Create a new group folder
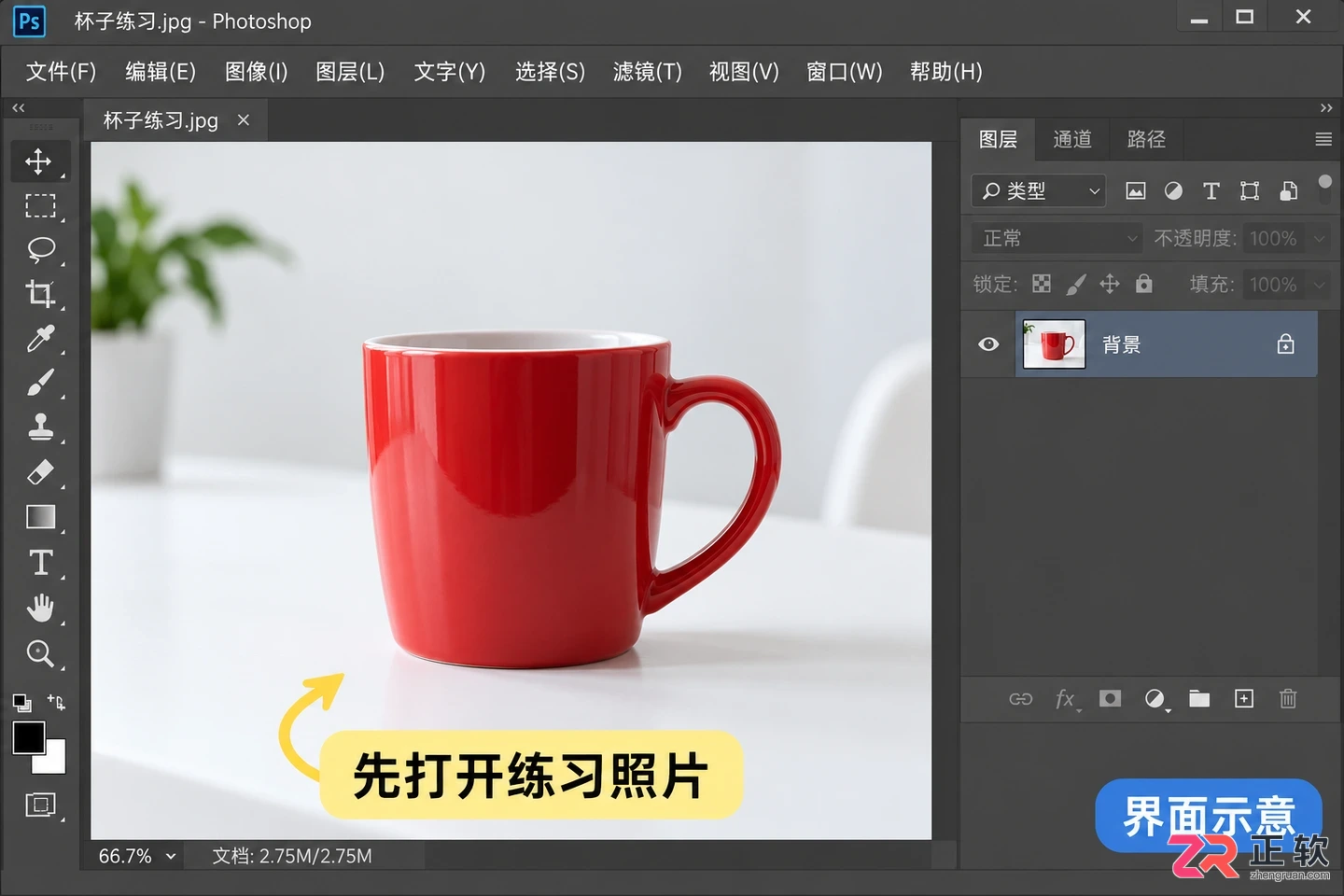Viewport: 1344px width, 896px height. click(x=1199, y=698)
